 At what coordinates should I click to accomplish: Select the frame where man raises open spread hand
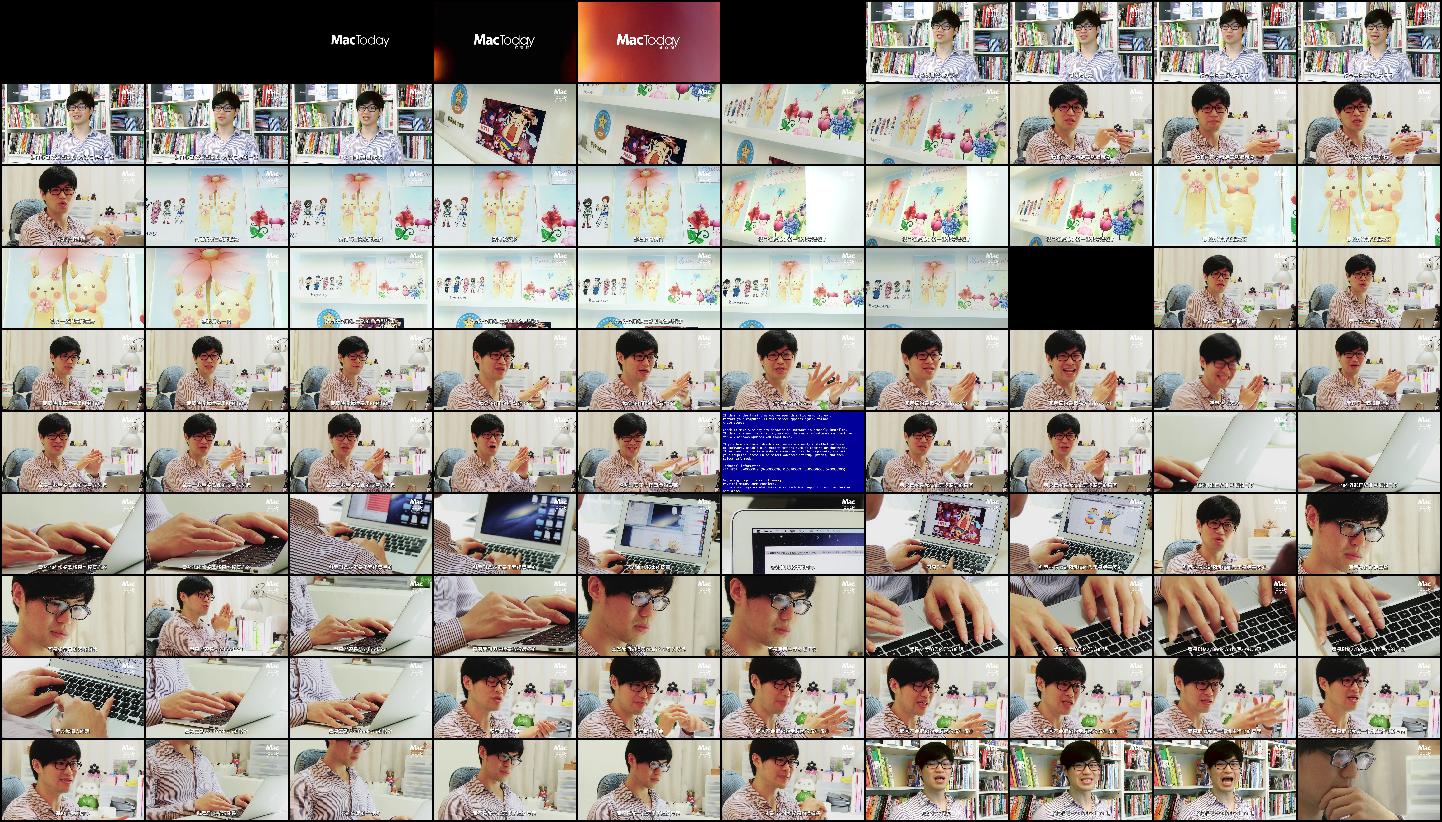tap(793, 370)
